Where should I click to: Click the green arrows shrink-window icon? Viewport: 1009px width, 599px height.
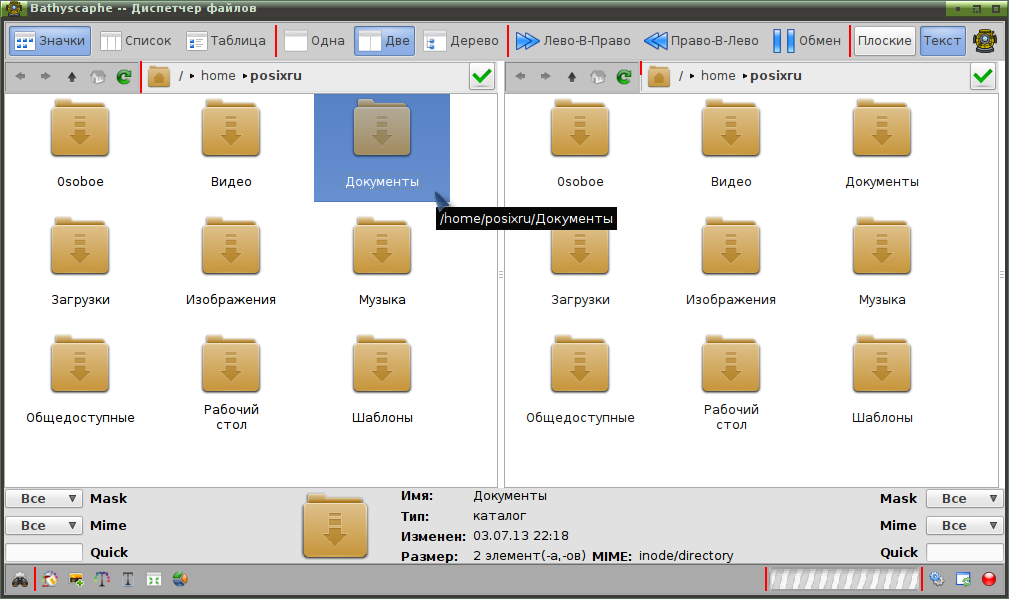coord(154,579)
